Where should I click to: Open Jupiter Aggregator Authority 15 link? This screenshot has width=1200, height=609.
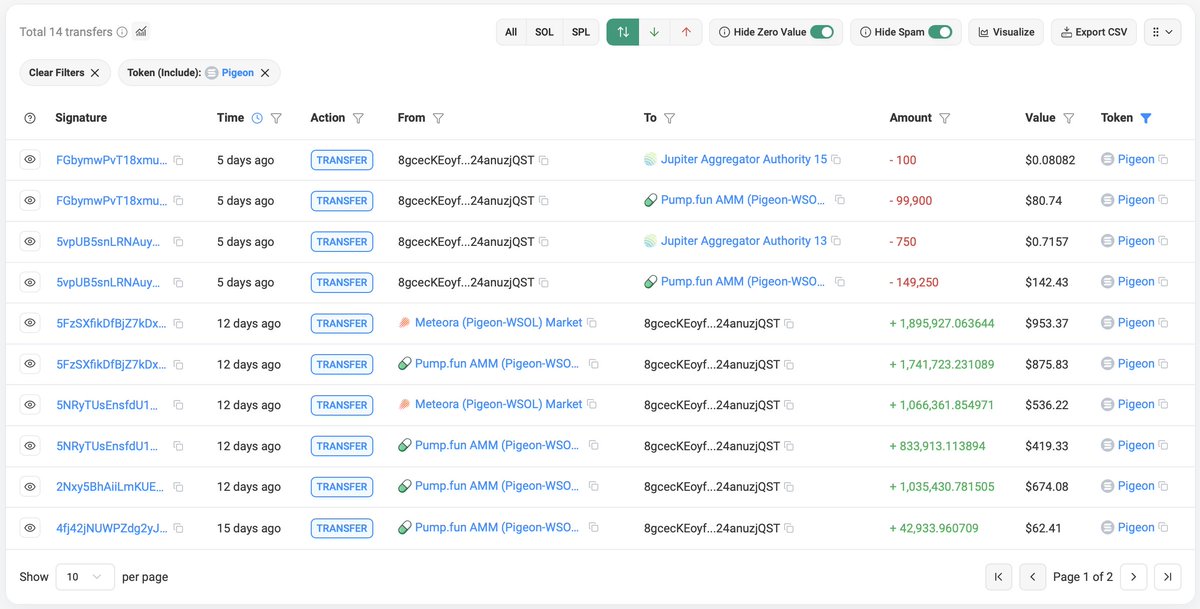click(x=744, y=159)
